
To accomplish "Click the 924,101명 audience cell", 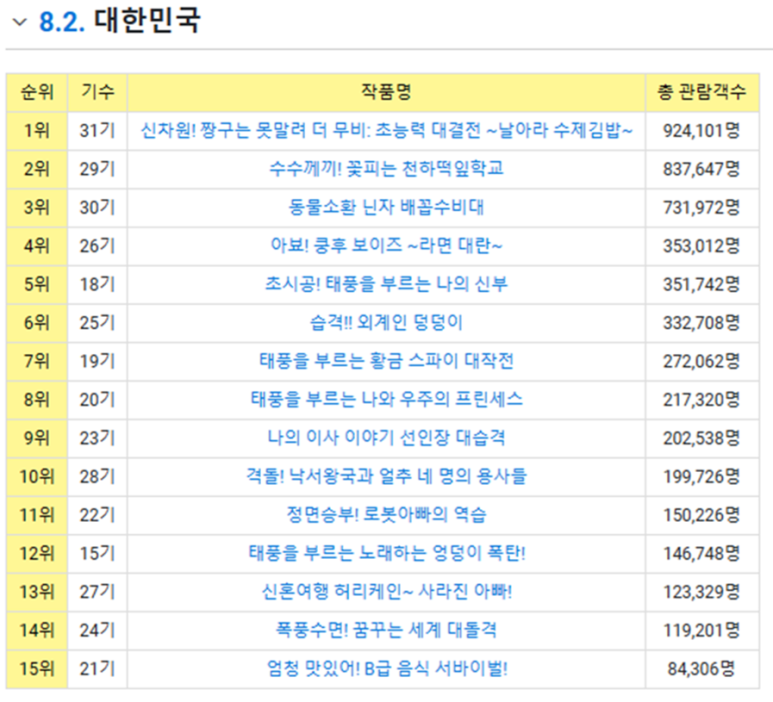I will point(702,131).
